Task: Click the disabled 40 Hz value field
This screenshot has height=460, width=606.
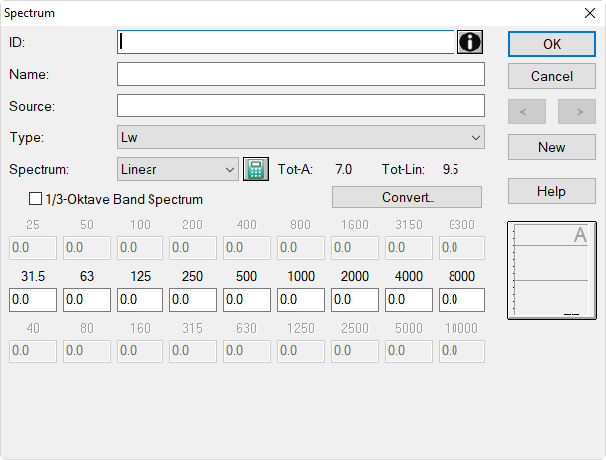Action: pyautogui.click(x=33, y=351)
